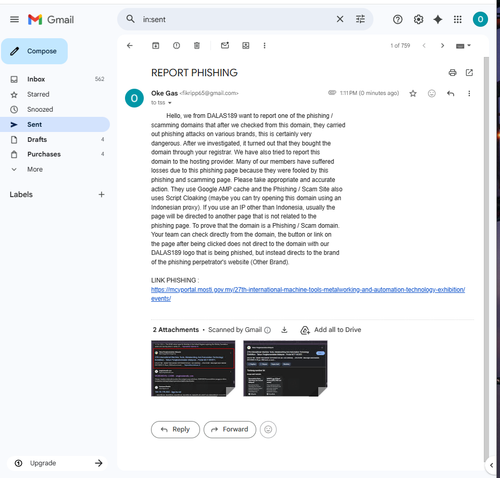The image size is (500, 478).
Task: Open the email in a new window
Action: click(469, 73)
